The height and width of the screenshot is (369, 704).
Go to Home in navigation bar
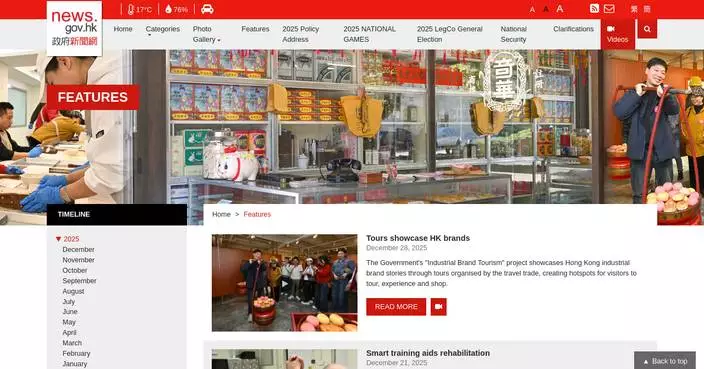[123, 29]
